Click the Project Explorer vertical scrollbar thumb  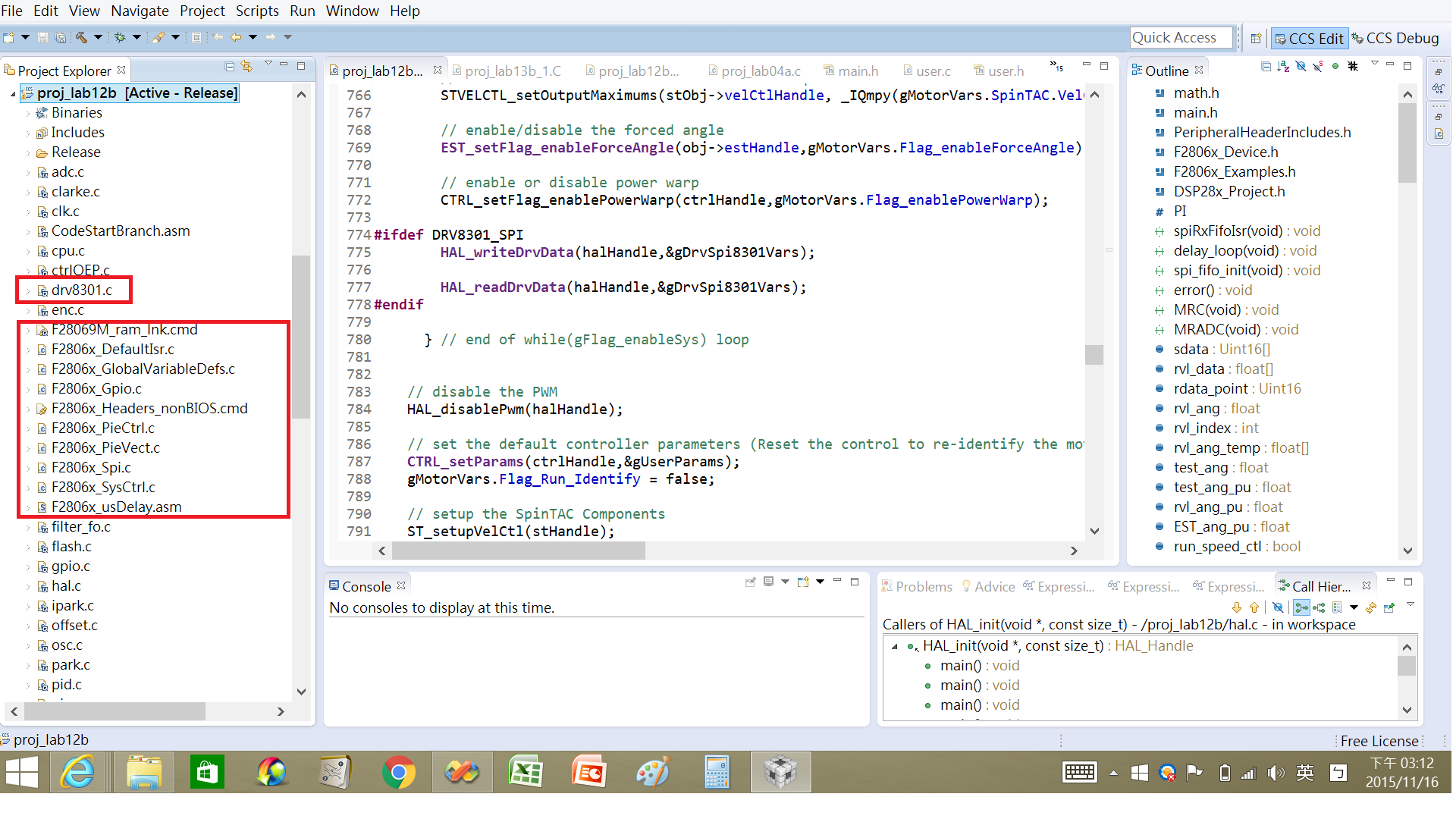point(300,337)
